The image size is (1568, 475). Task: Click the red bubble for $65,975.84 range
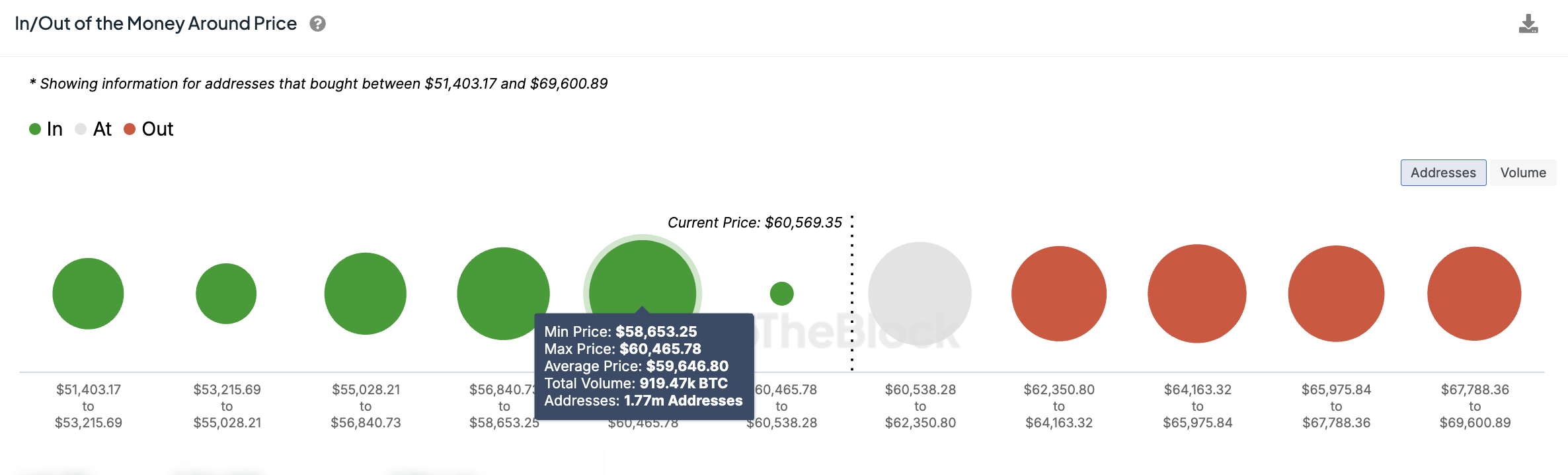pyautogui.click(x=1336, y=293)
